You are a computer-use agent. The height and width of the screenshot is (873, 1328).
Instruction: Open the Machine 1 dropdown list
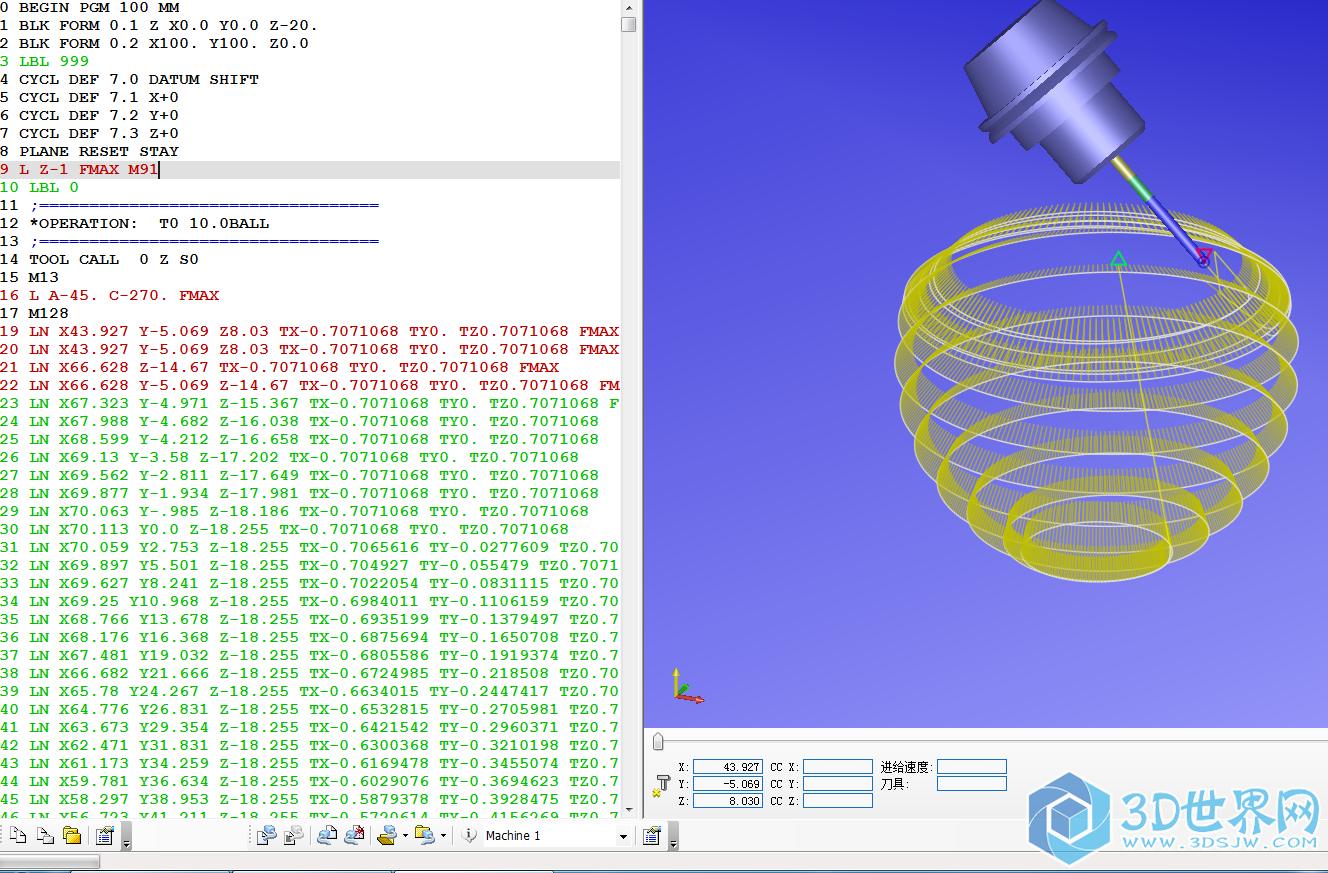click(x=623, y=836)
